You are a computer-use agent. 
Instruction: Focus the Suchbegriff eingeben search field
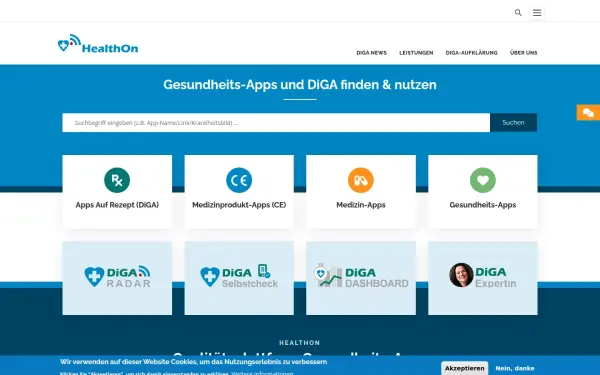pos(276,123)
